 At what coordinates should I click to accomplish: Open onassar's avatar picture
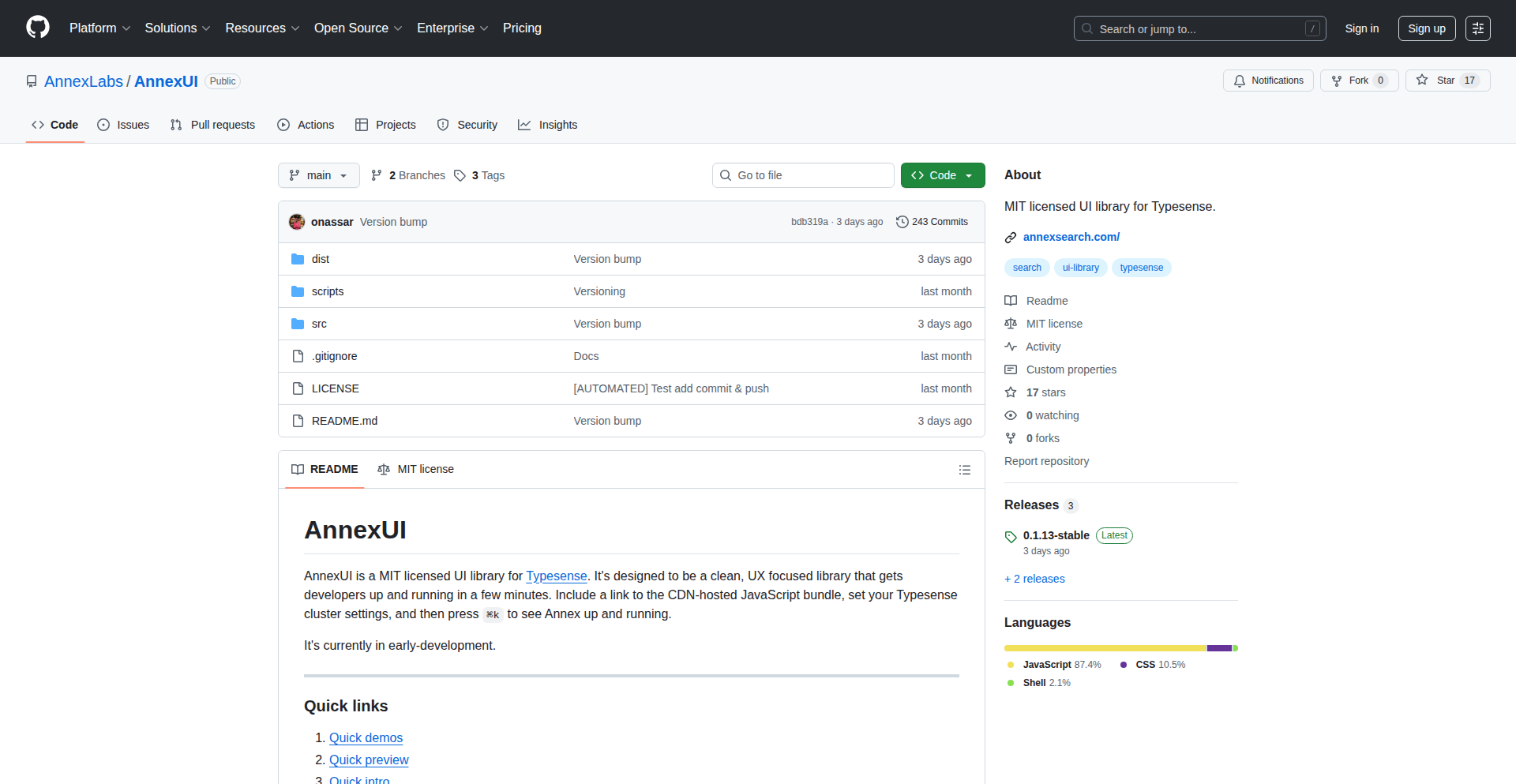pyautogui.click(x=297, y=222)
